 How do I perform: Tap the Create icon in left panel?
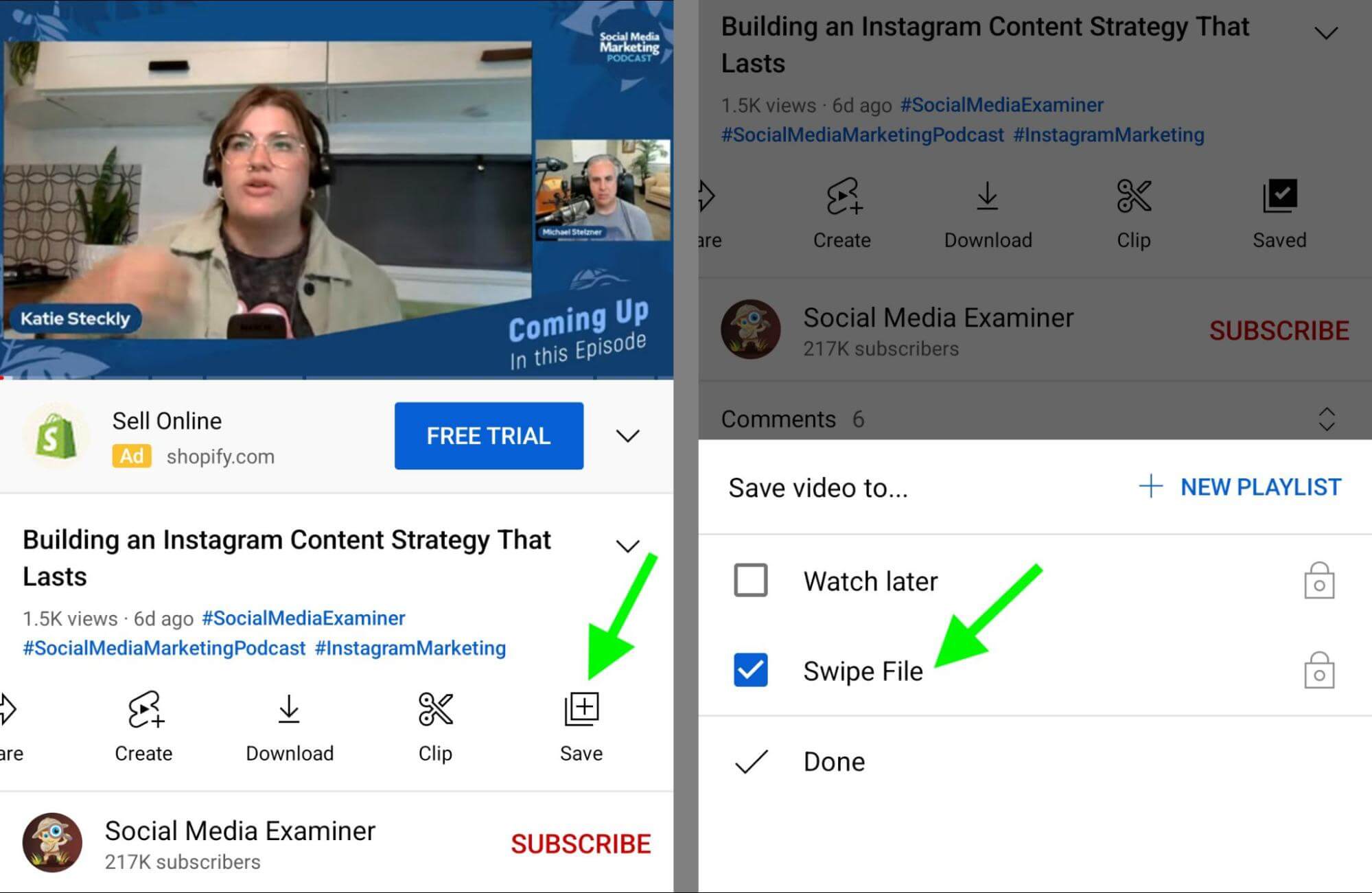pos(146,709)
